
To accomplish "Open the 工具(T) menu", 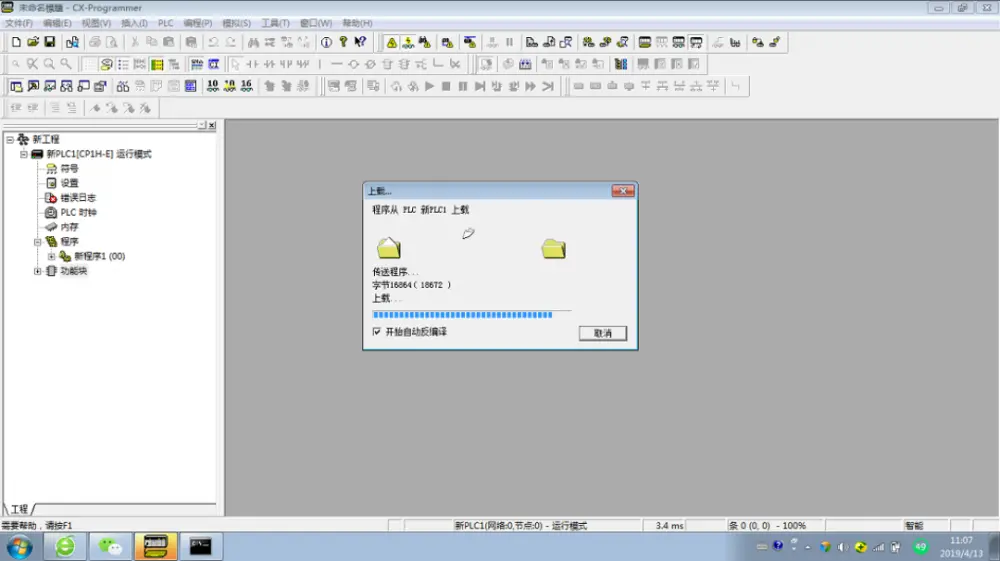I will point(276,23).
